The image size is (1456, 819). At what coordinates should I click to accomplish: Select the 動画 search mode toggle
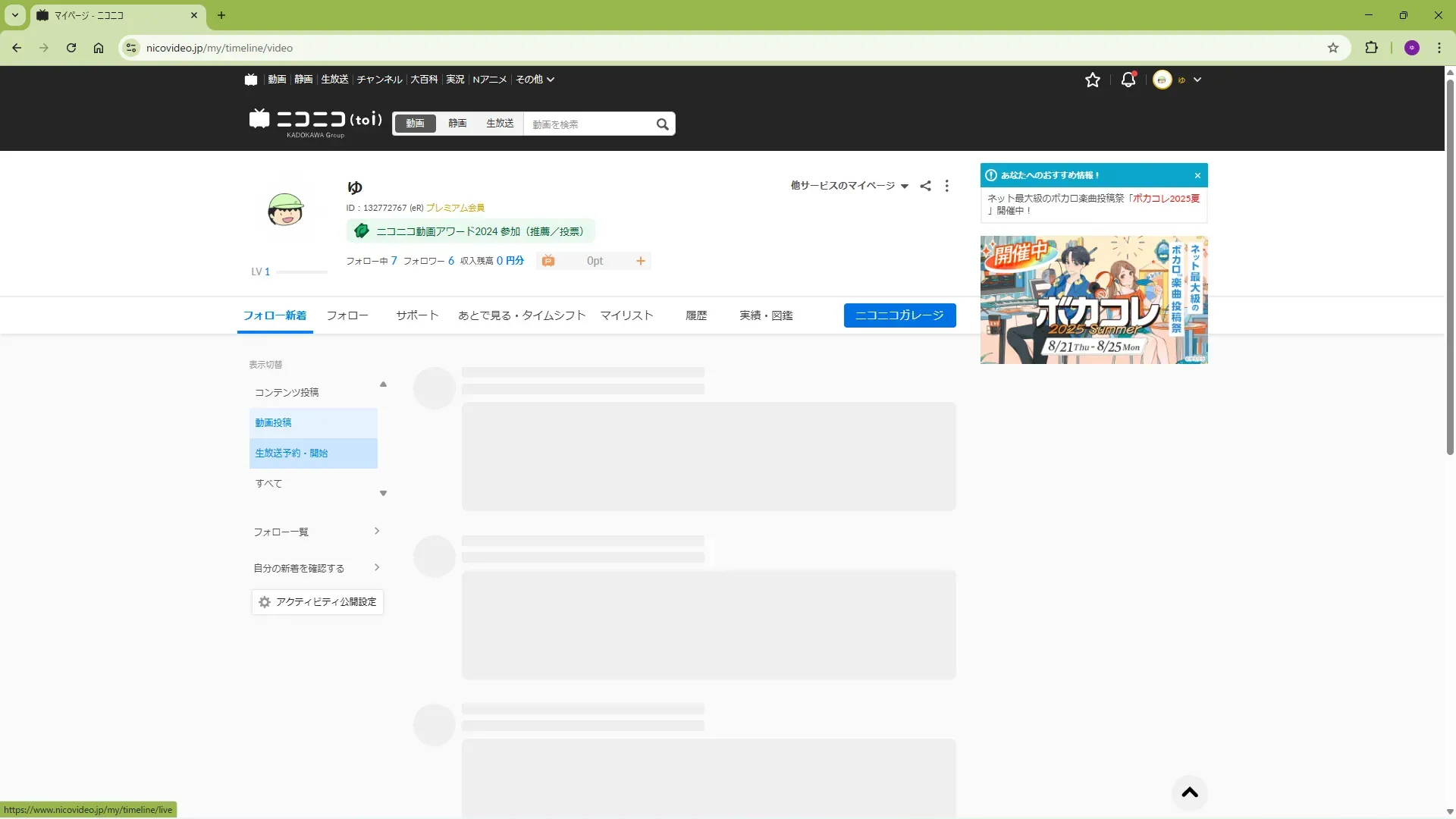pos(415,124)
